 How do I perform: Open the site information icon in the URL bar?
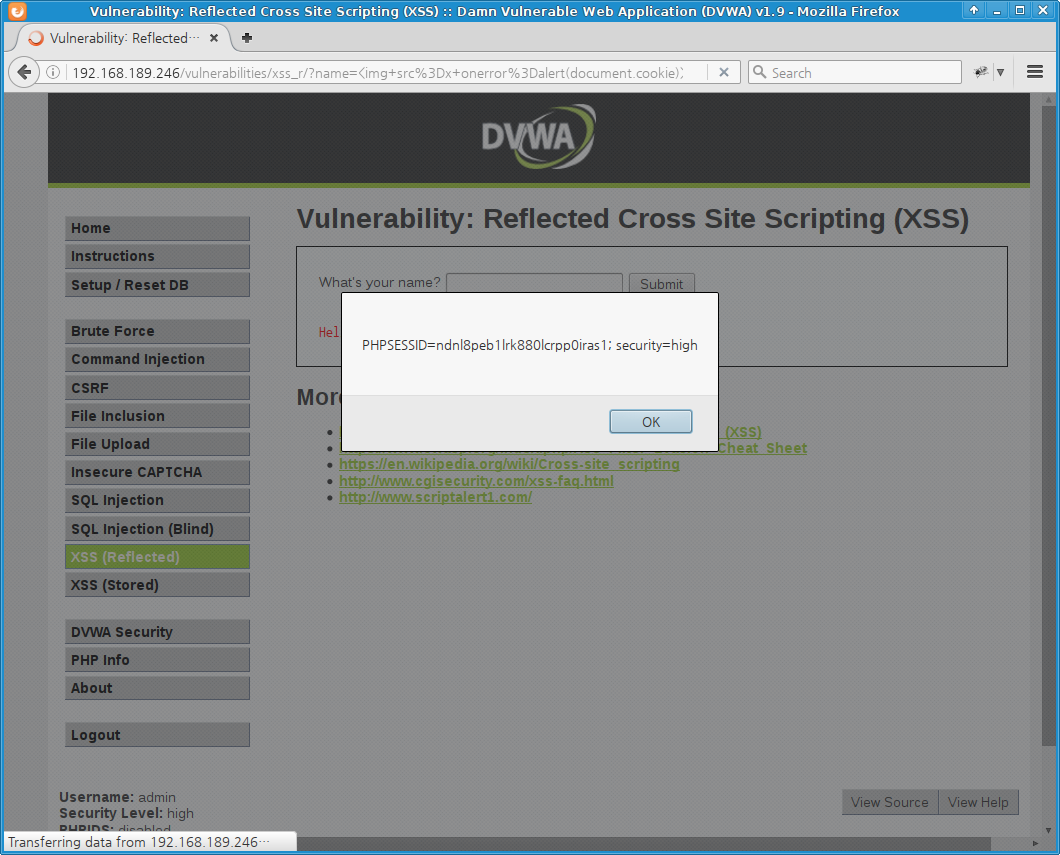pyautogui.click(x=53, y=72)
